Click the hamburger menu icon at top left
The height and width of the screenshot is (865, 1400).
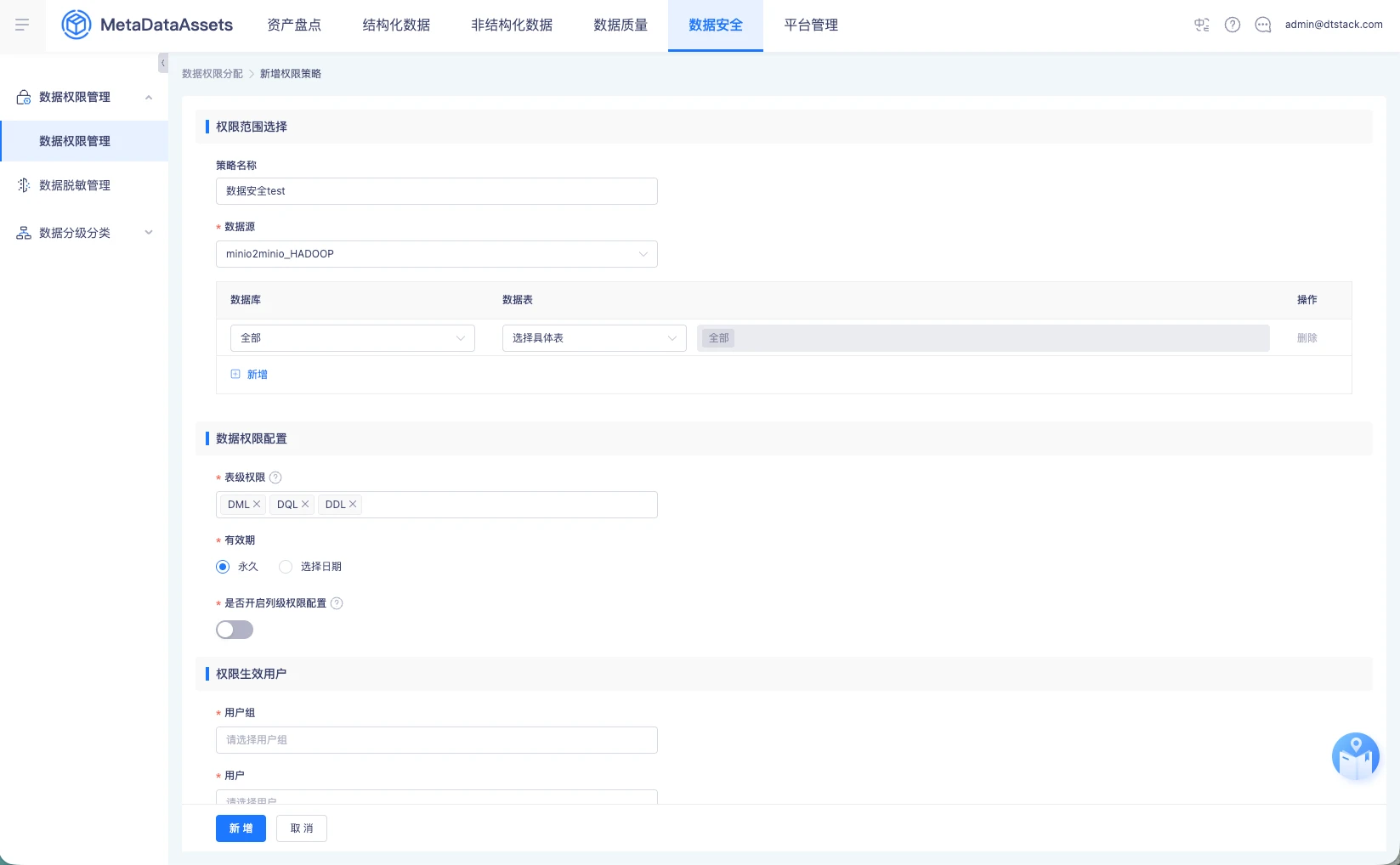click(x=22, y=25)
